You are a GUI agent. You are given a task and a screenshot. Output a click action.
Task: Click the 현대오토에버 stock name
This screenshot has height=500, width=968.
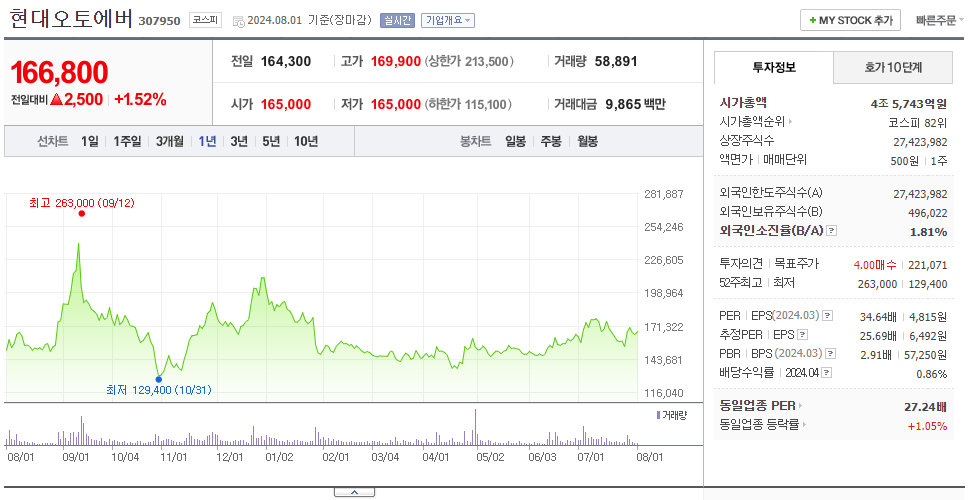70,19
